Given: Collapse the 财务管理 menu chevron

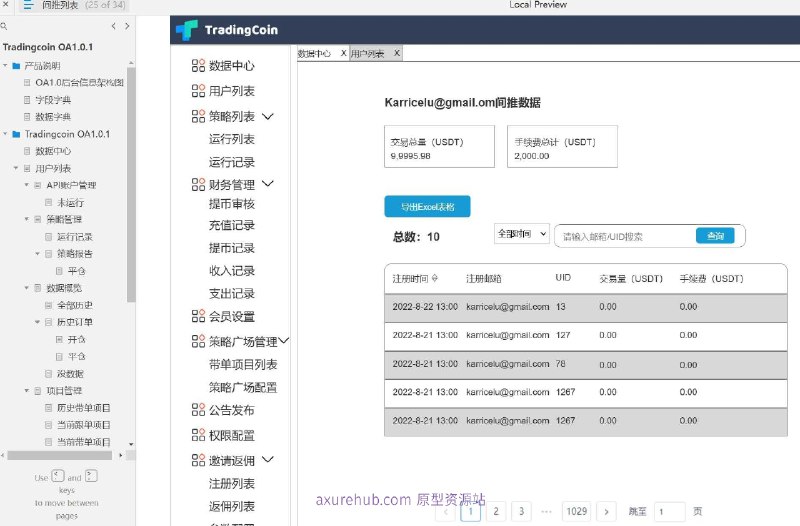Looking at the screenshot, I should tap(268, 183).
